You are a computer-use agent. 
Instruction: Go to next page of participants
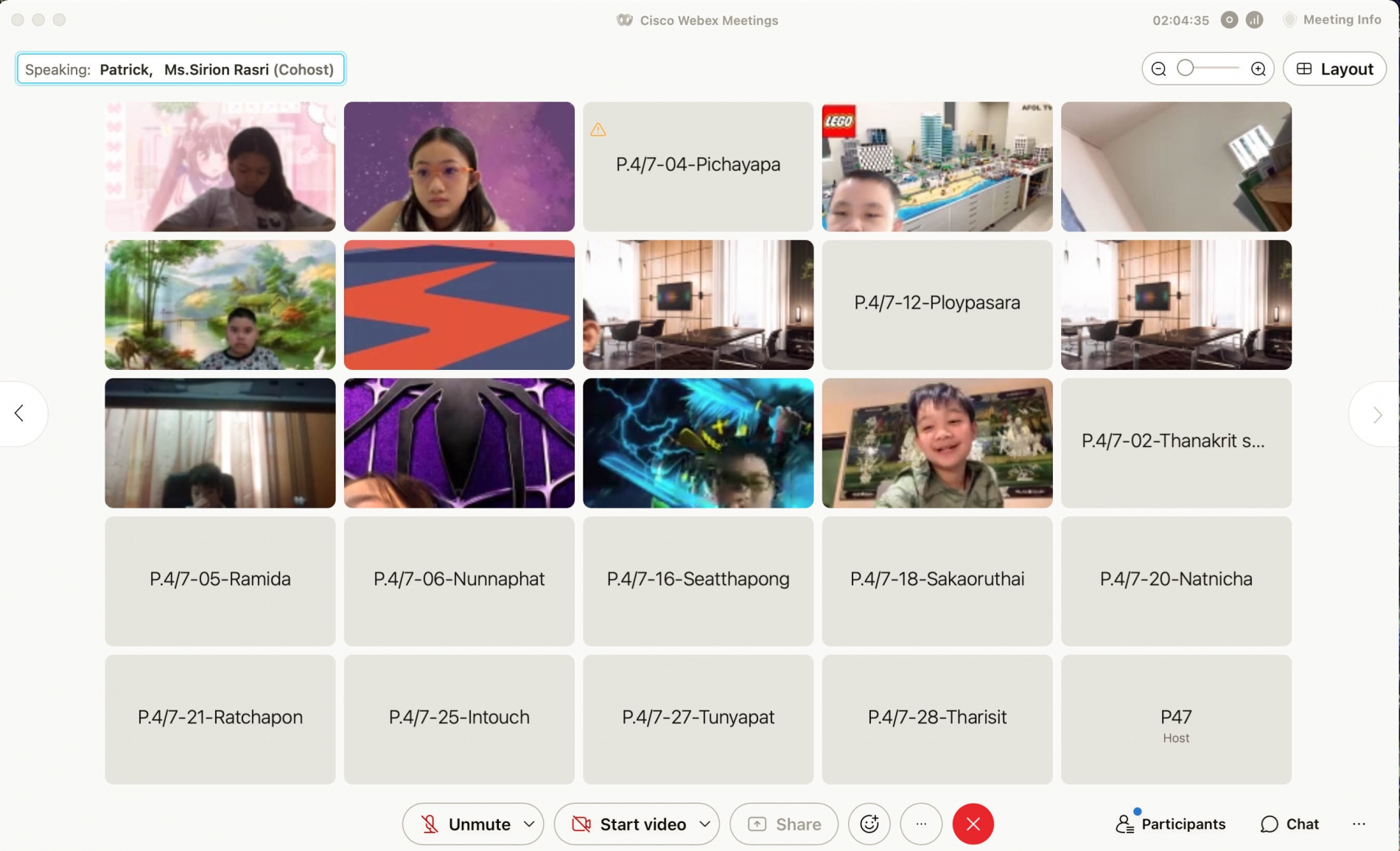[x=1377, y=414]
